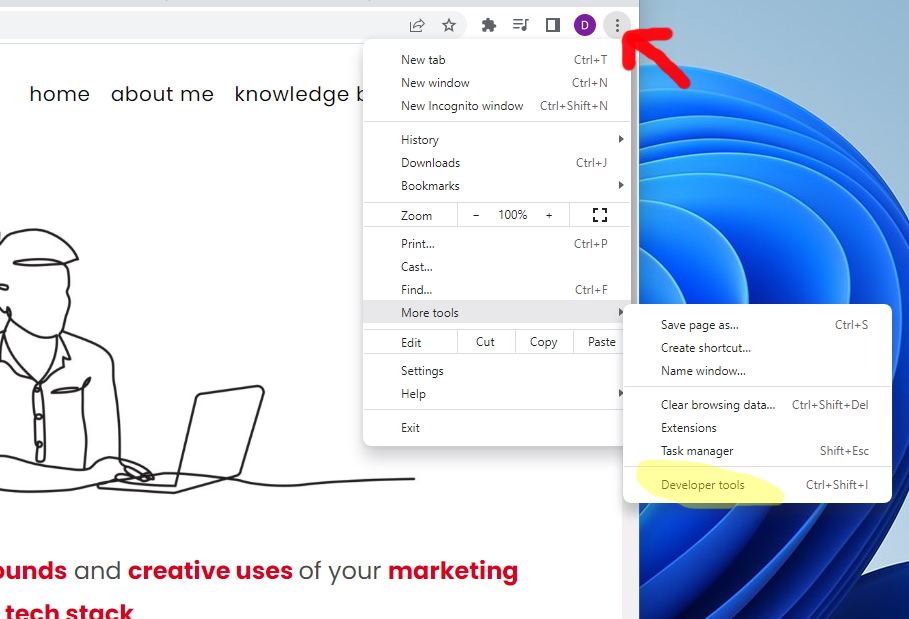The height and width of the screenshot is (619, 909).
Task: Click the share page icon in address bar
Action: [417, 25]
